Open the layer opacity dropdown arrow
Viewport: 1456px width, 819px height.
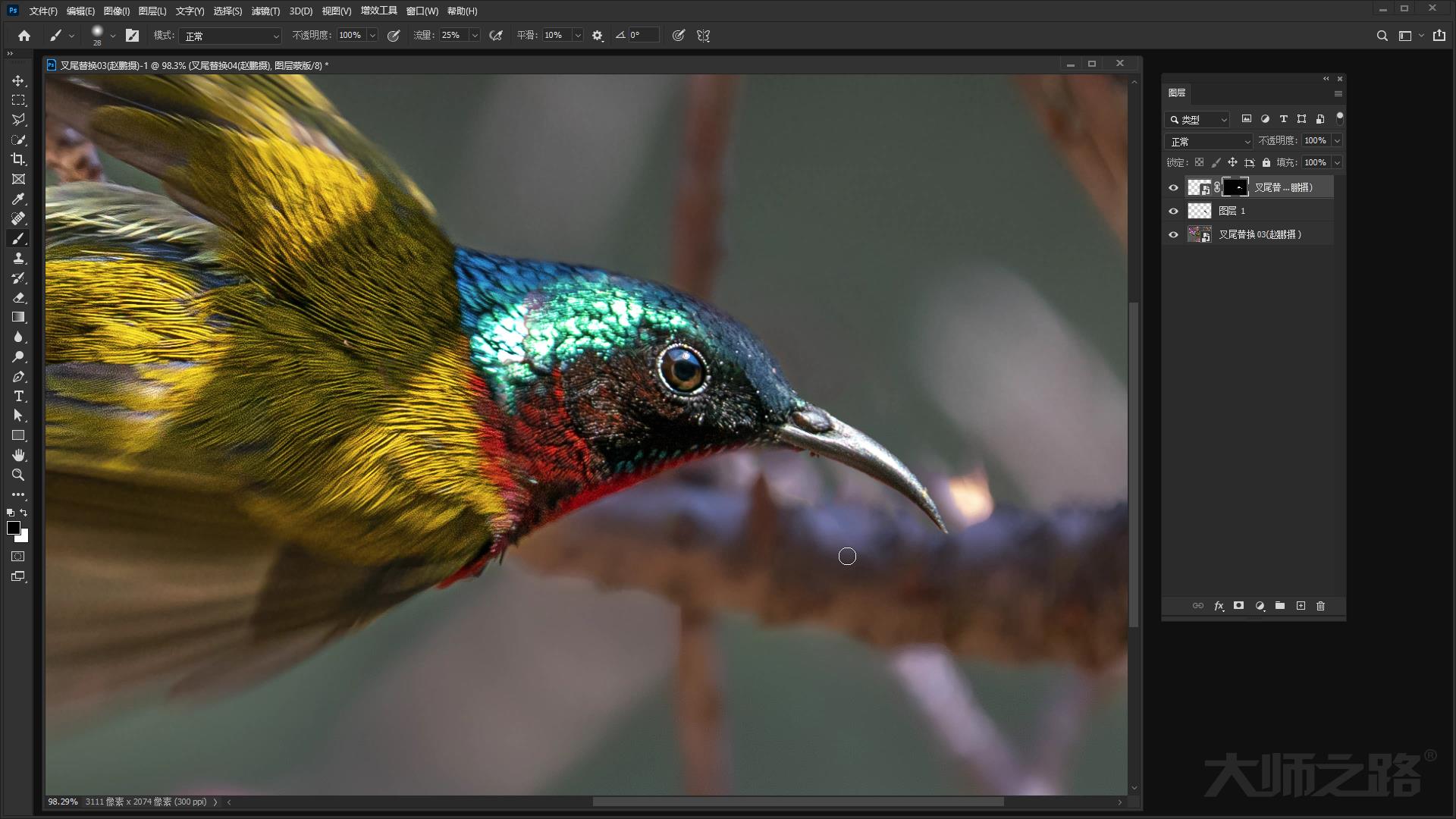pos(1337,140)
